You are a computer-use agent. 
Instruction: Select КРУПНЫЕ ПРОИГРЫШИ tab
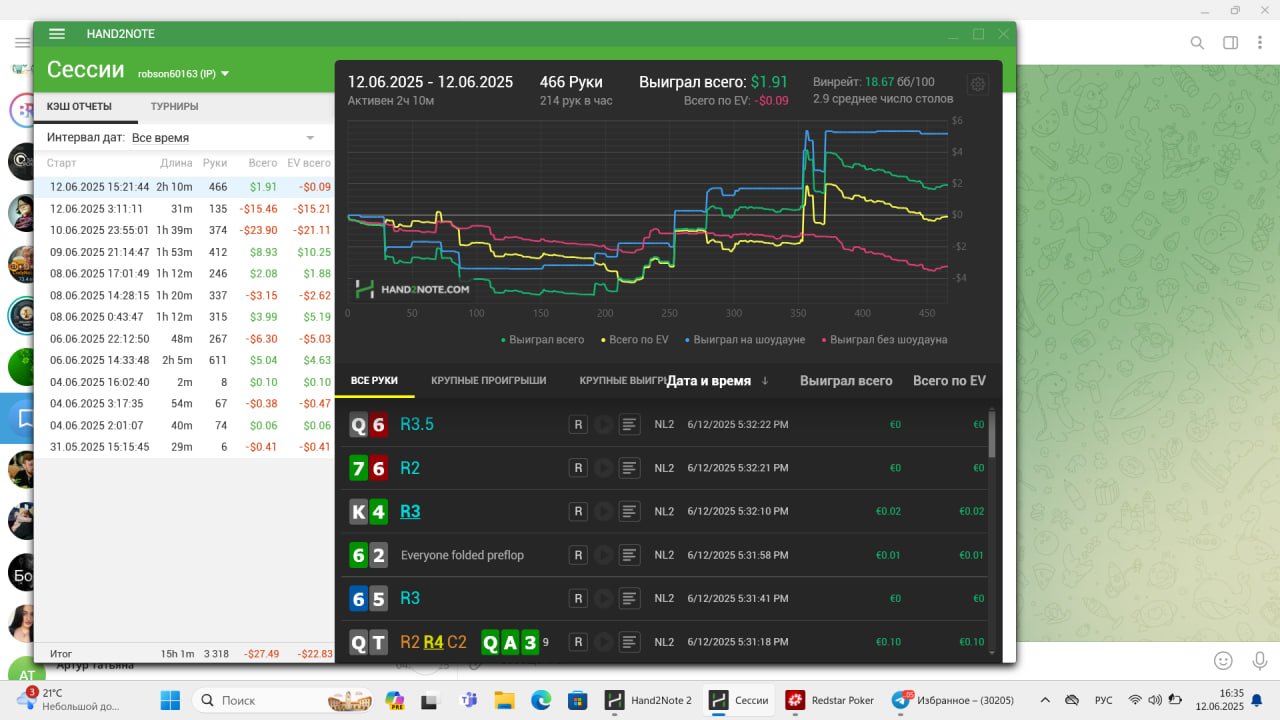point(489,381)
